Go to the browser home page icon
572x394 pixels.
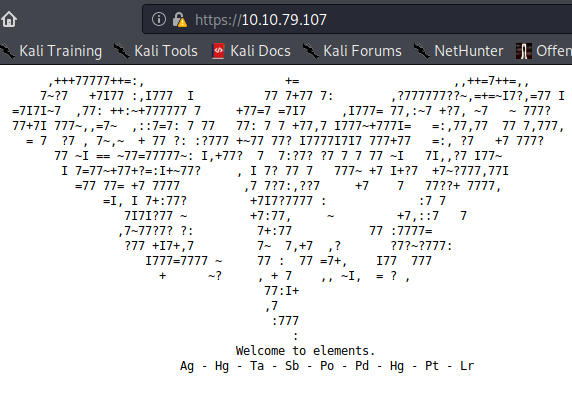(x=9, y=19)
